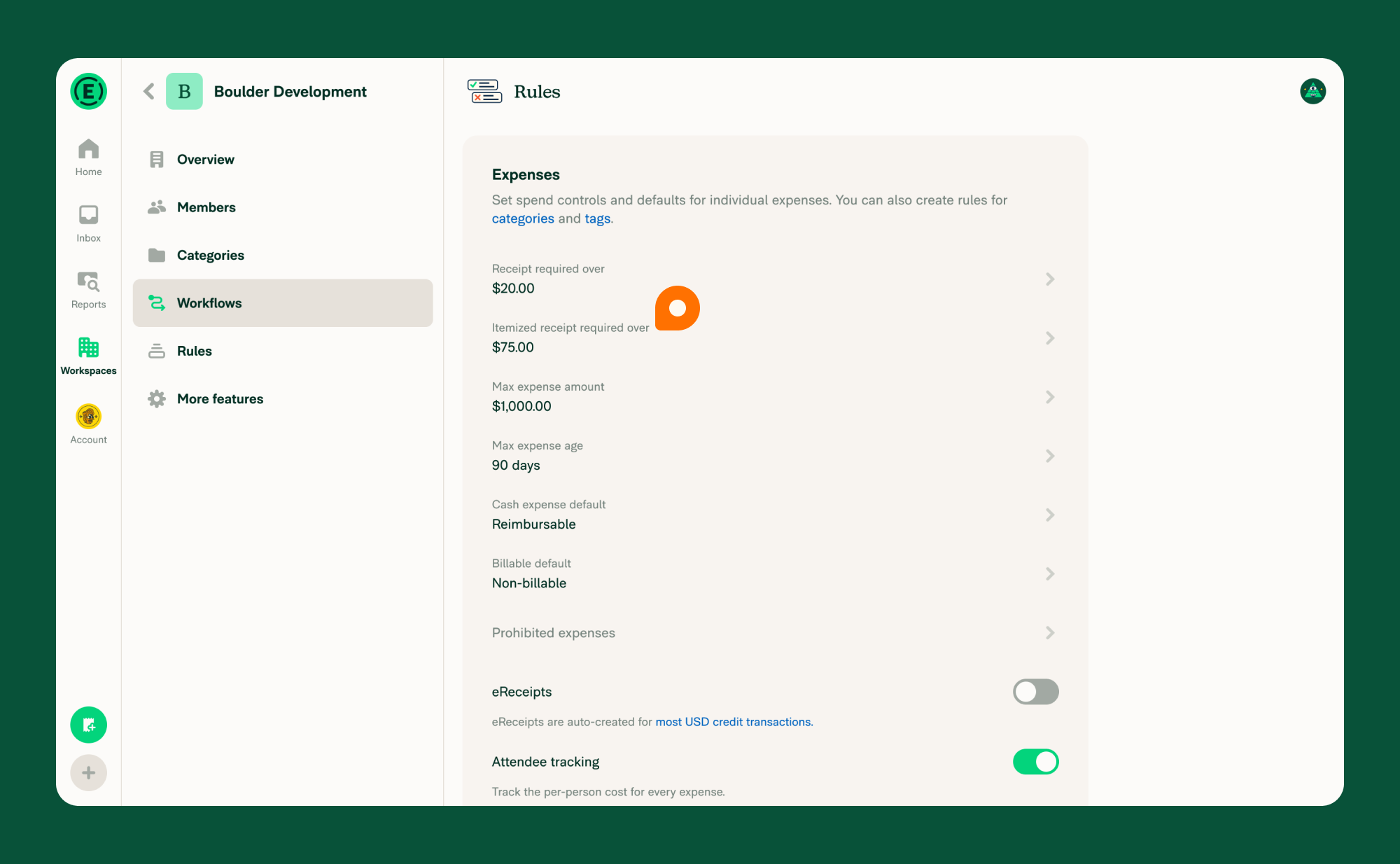The image size is (1400, 864).
Task: Expand the Receipt required over setting
Action: coord(1049,279)
